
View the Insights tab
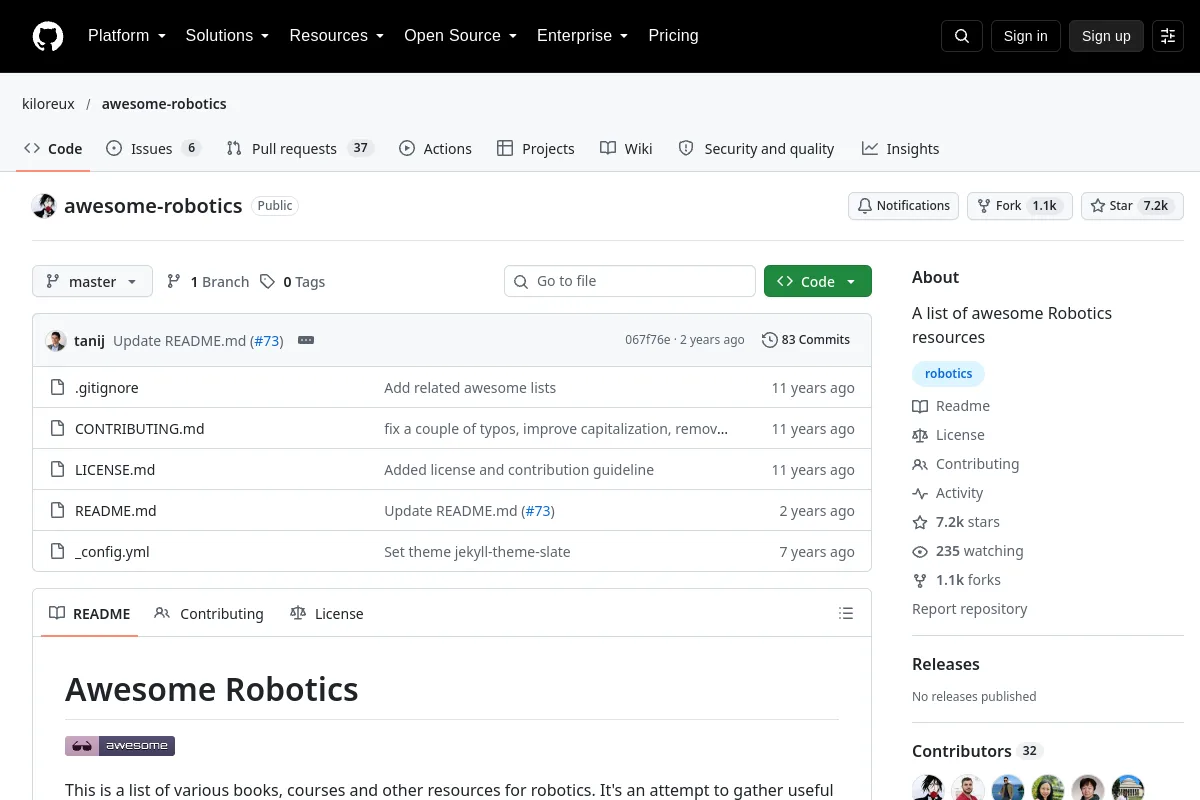click(x=900, y=149)
